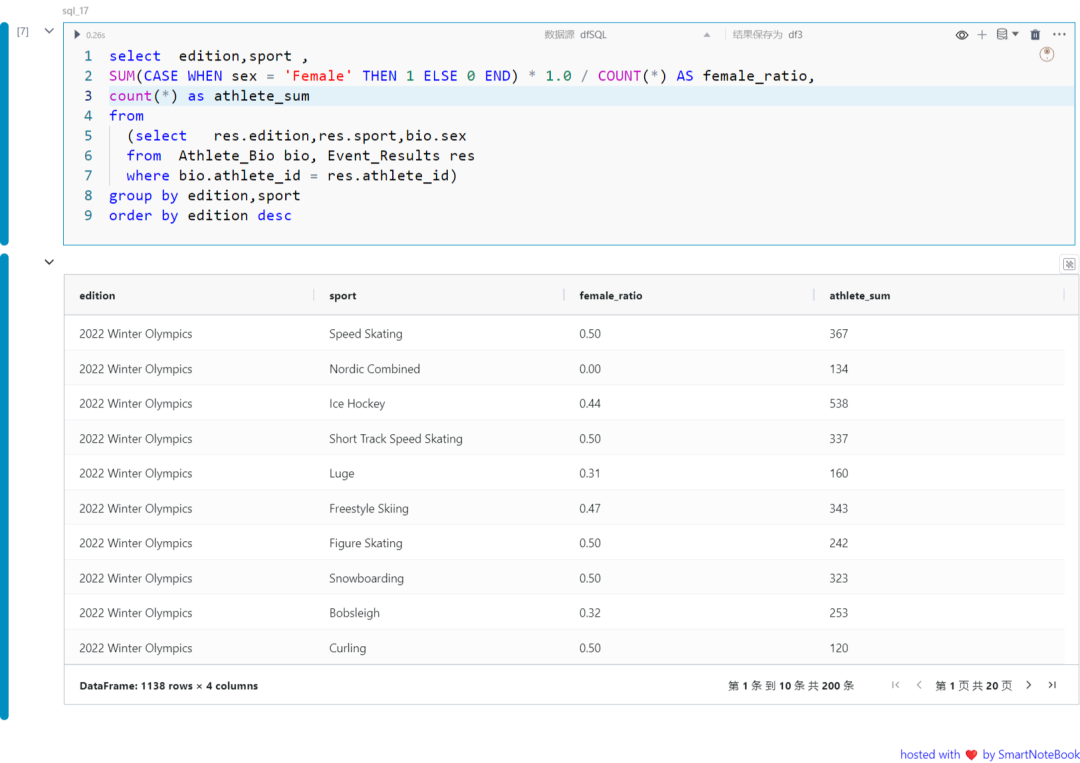Sort by the female_ratio column header
1080x763 pixels.
(x=611, y=296)
